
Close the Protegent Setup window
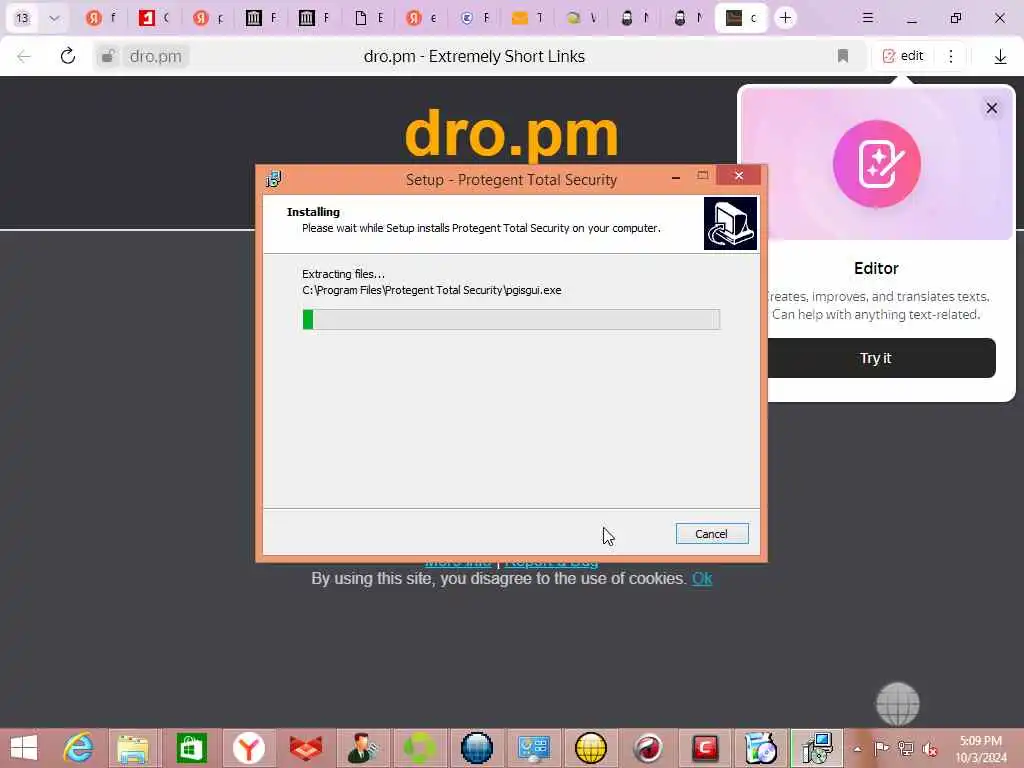739,175
